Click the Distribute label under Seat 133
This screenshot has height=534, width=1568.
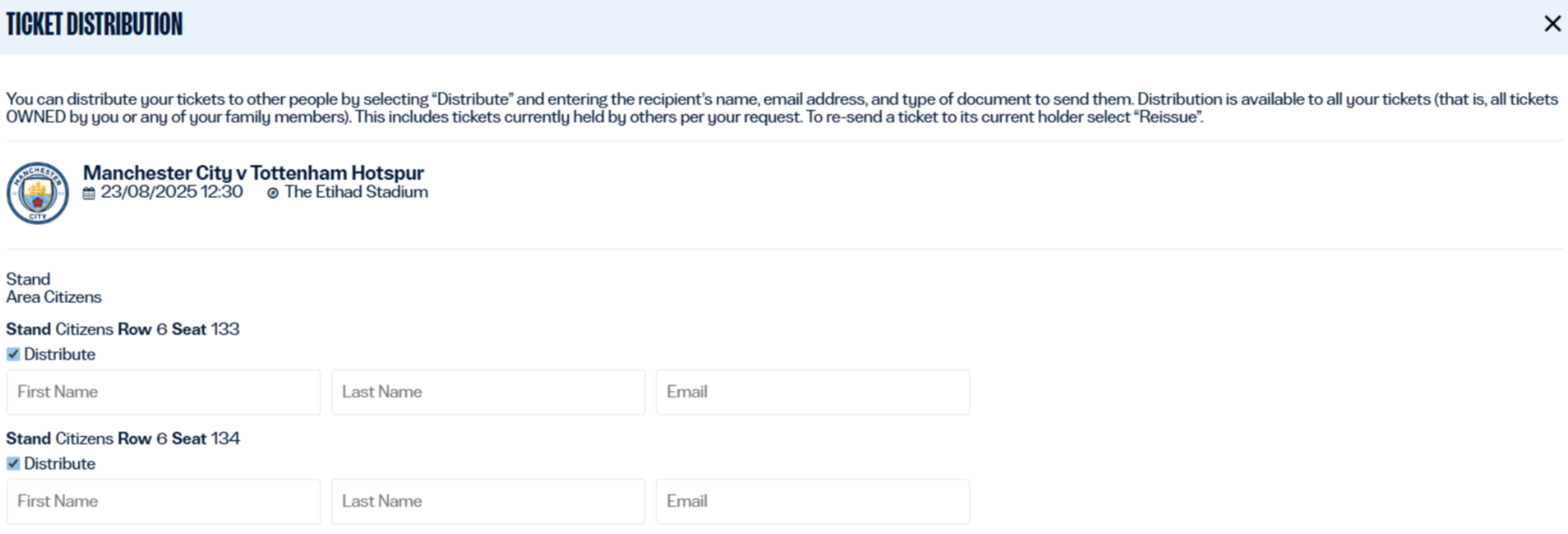click(59, 354)
